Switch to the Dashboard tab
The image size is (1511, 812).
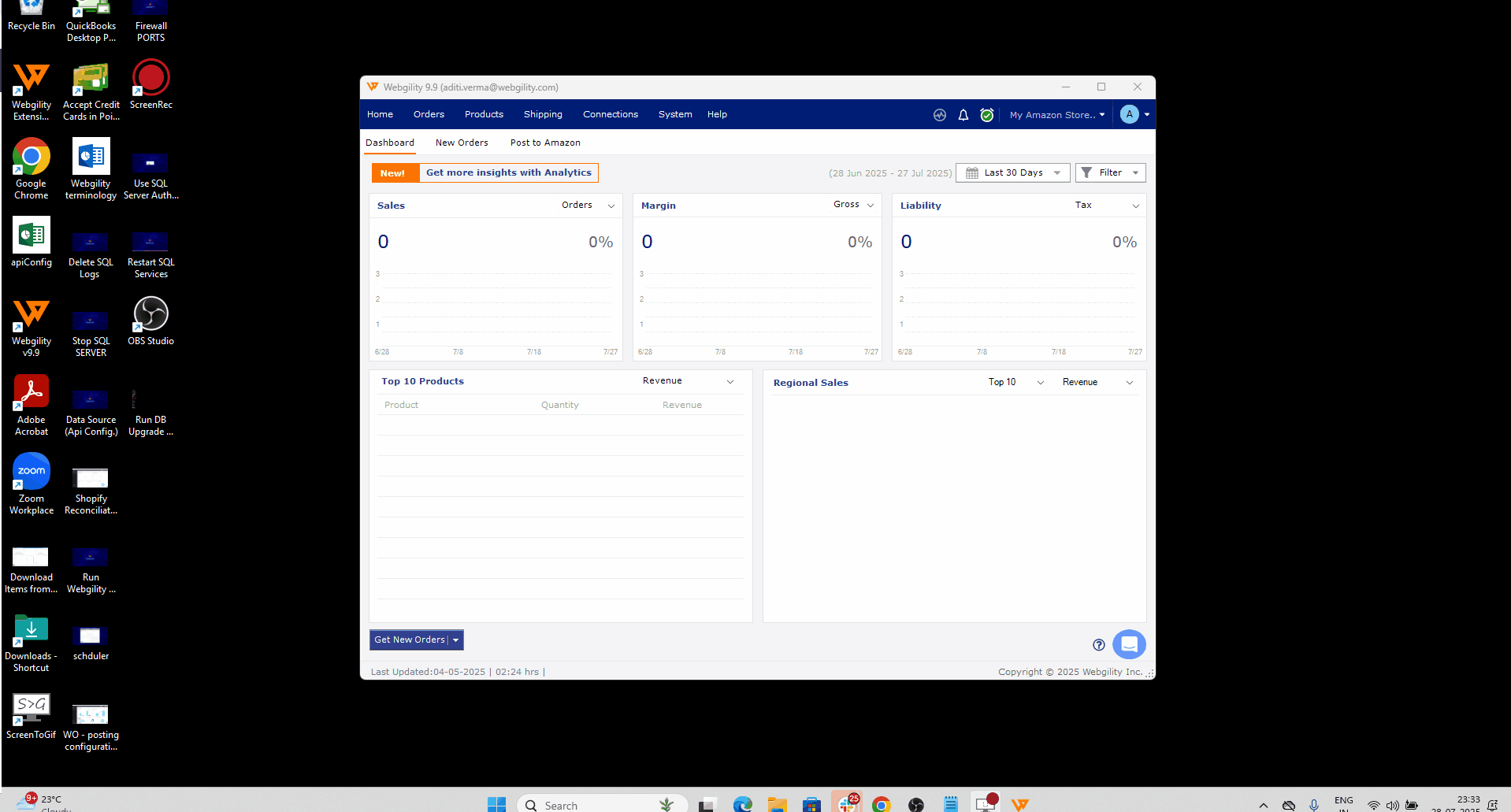point(390,143)
